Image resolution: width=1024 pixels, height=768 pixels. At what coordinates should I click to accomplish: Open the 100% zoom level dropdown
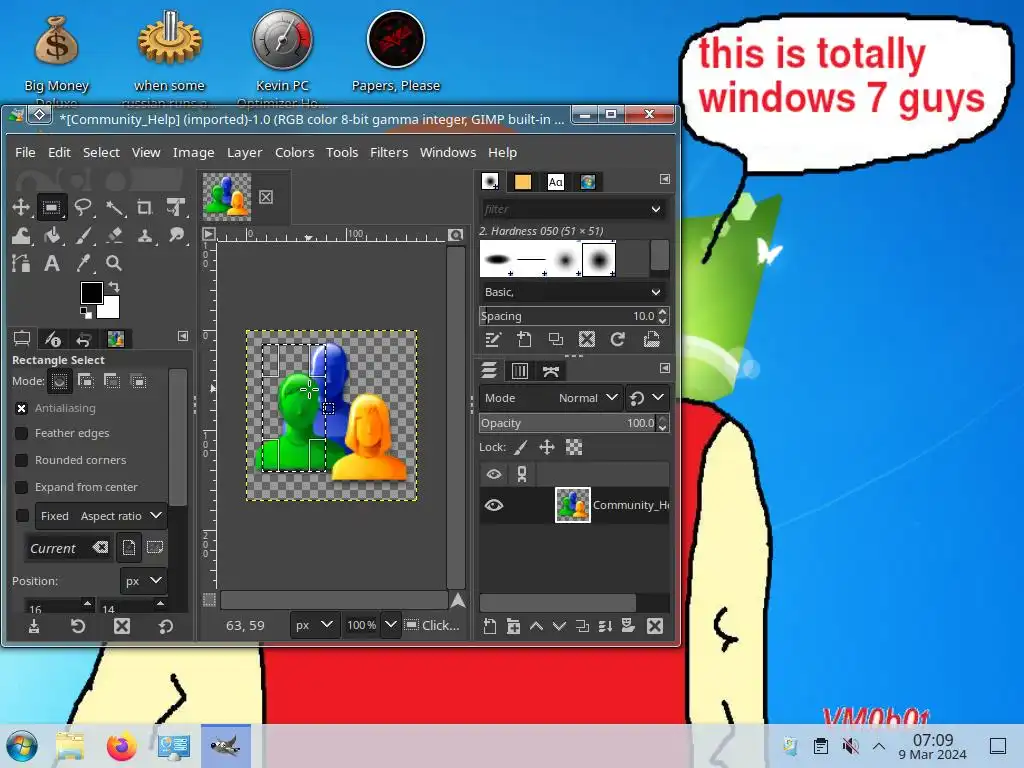click(x=391, y=625)
